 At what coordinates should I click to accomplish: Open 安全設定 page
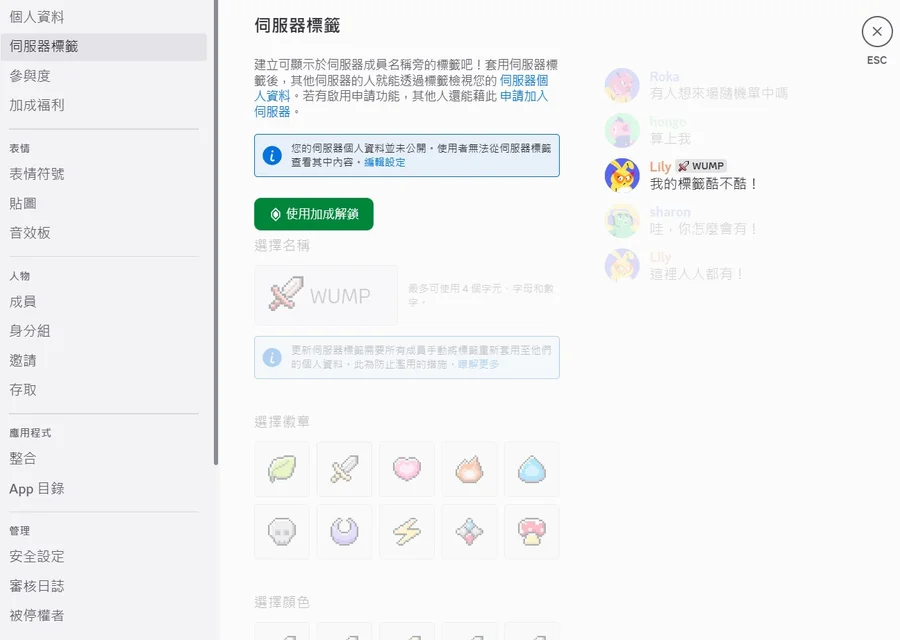tap(104, 556)
